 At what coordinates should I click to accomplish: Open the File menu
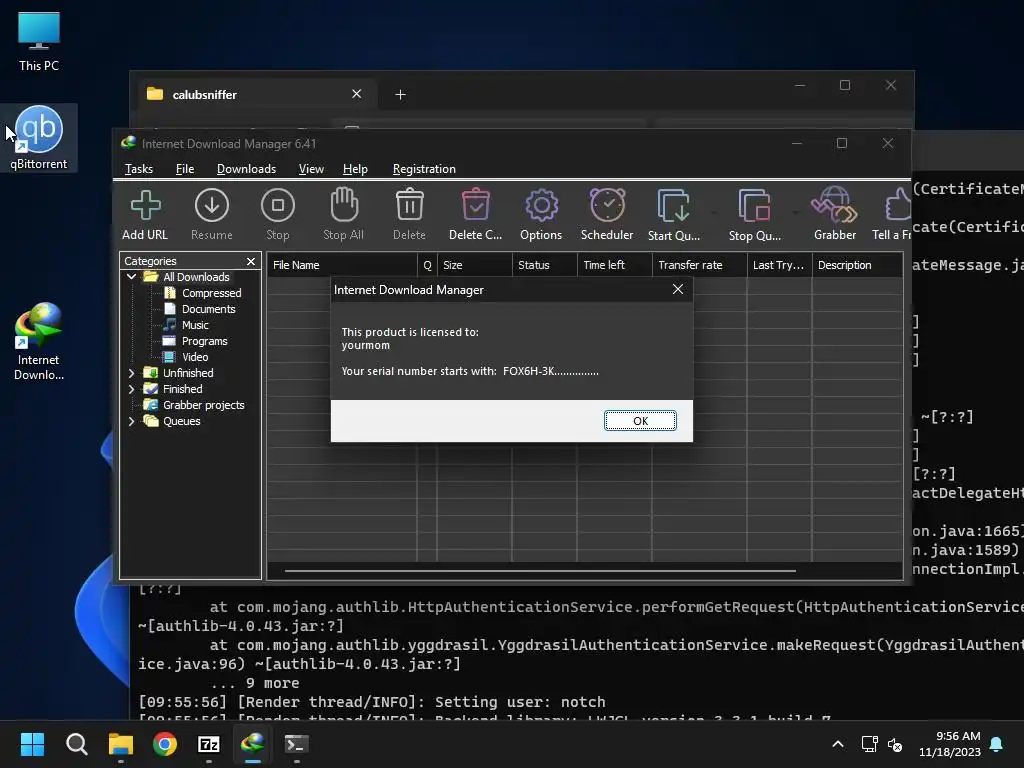tap(185, 168)
